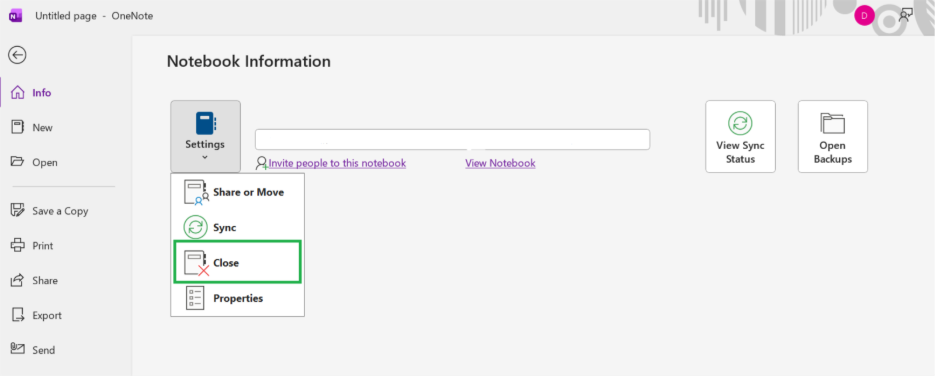Go back using the back arrow
The height and width of the screenshot is (376, 936).
[17, 55]
